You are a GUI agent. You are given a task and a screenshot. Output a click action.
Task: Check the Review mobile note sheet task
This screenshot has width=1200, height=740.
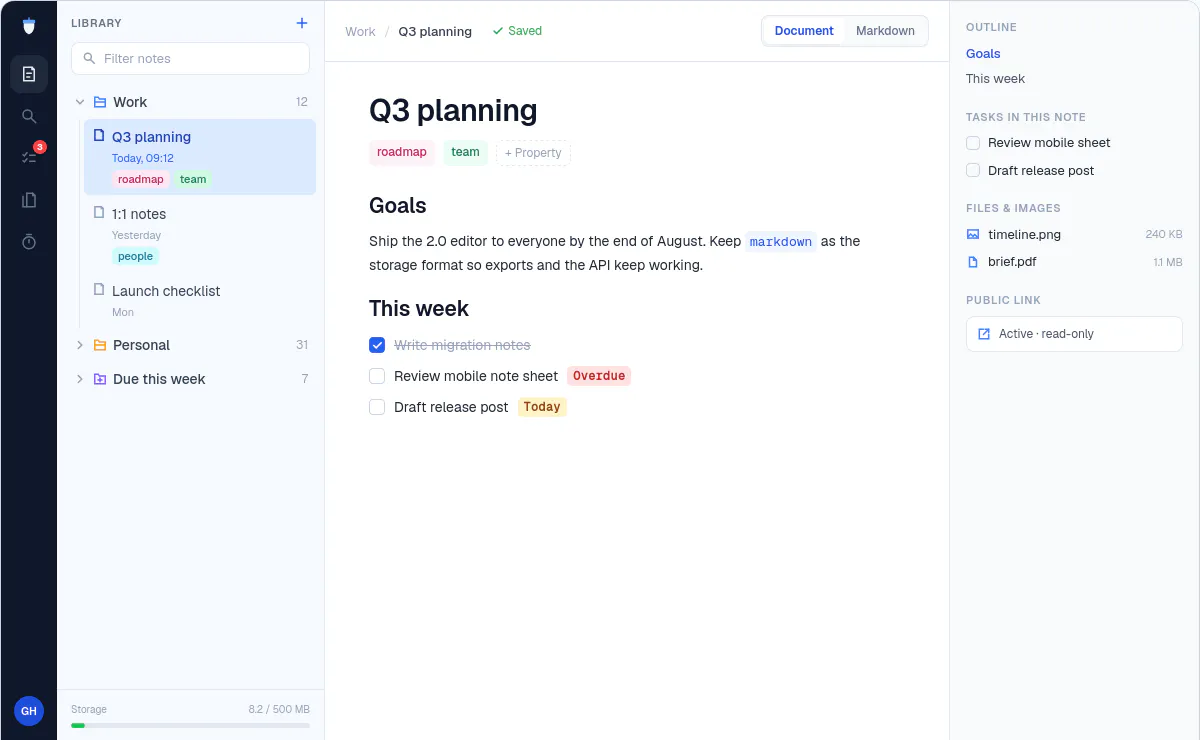pos(377,376)
